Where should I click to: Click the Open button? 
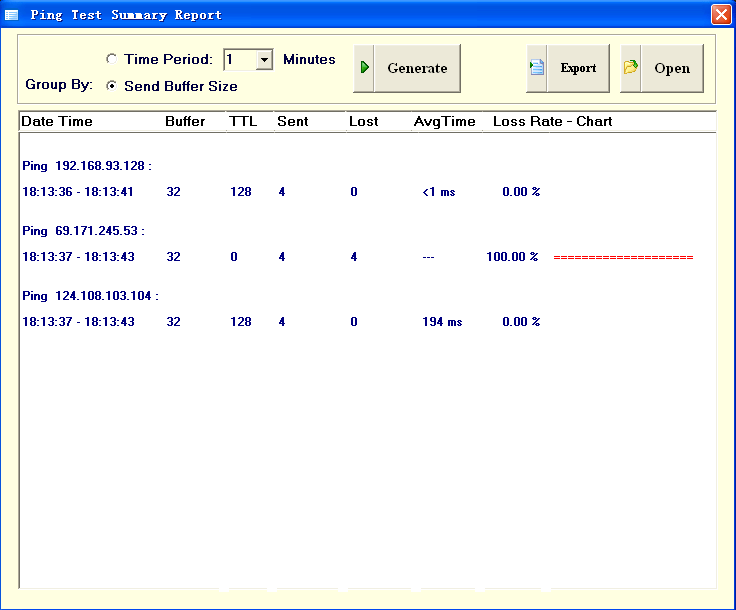point(662,69)
